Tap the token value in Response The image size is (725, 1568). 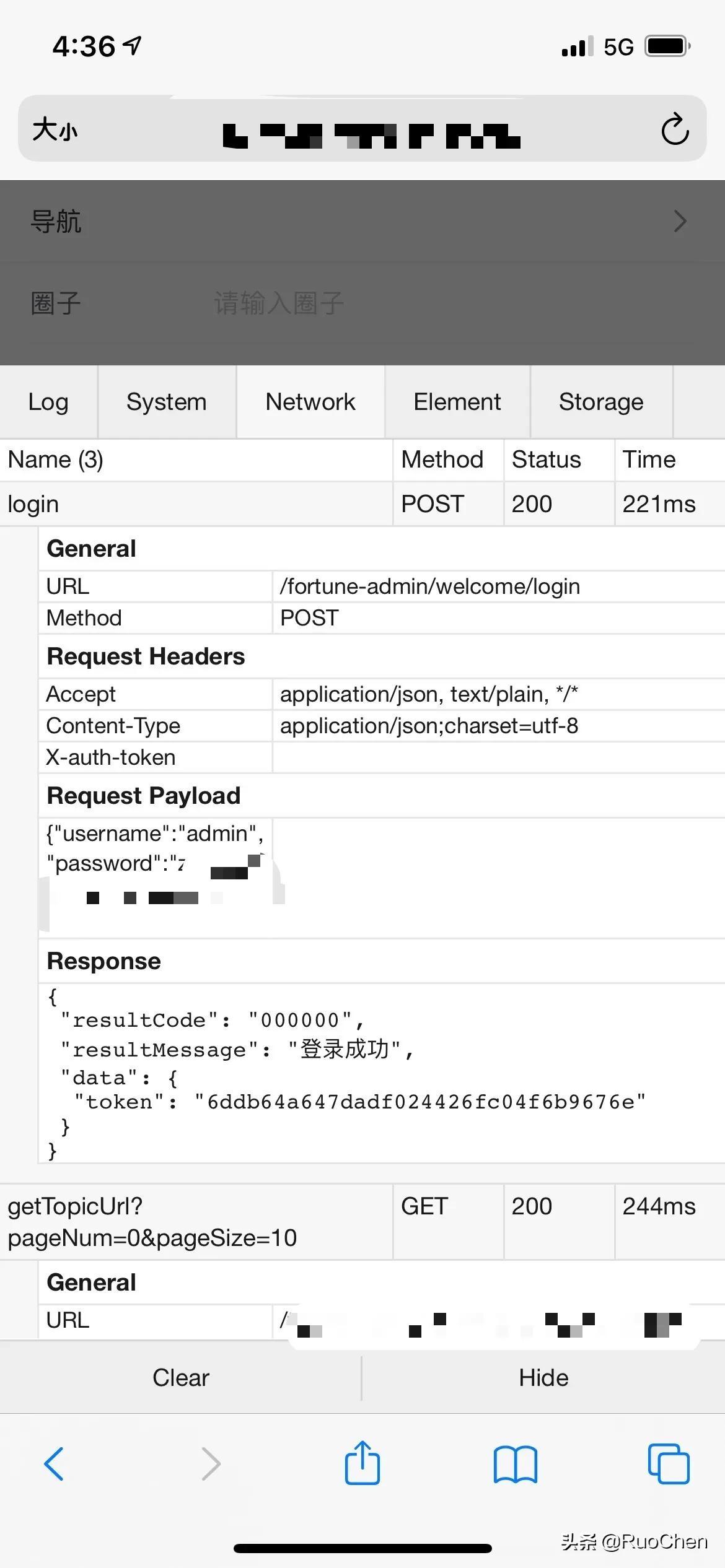point(420,1102)
